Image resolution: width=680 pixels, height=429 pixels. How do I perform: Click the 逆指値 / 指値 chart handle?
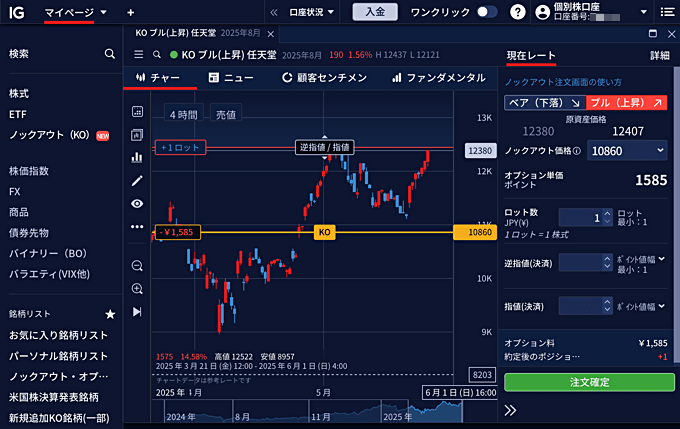tap(324, 147)
